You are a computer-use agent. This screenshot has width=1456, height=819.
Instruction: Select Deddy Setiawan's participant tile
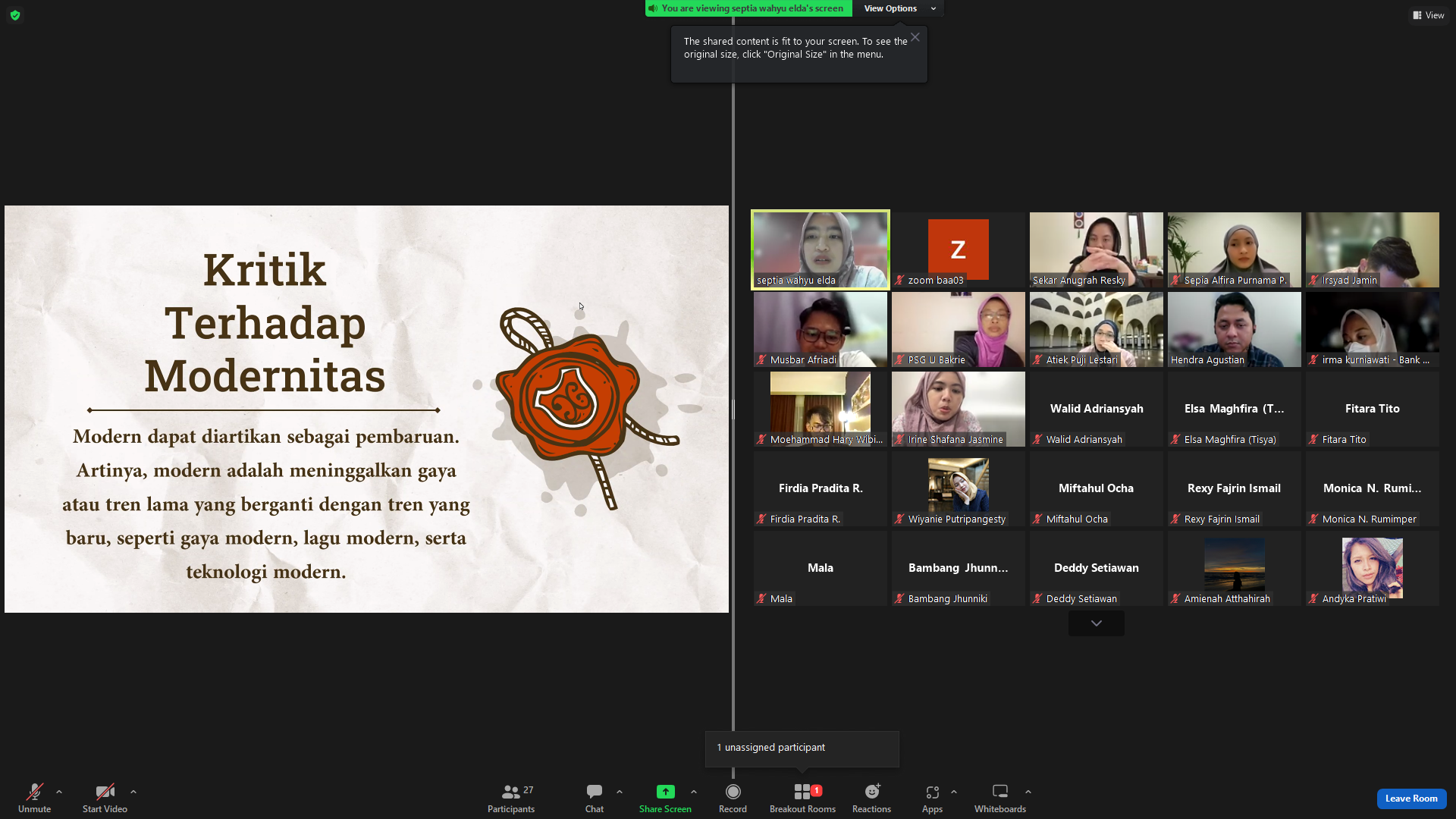[x=1097, y=568]
